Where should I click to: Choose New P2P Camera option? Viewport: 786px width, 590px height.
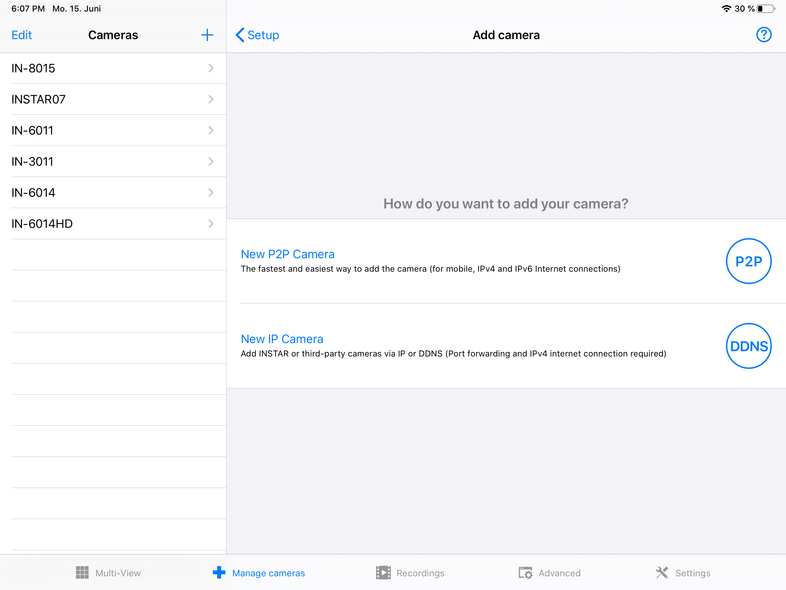coord(288,254)
